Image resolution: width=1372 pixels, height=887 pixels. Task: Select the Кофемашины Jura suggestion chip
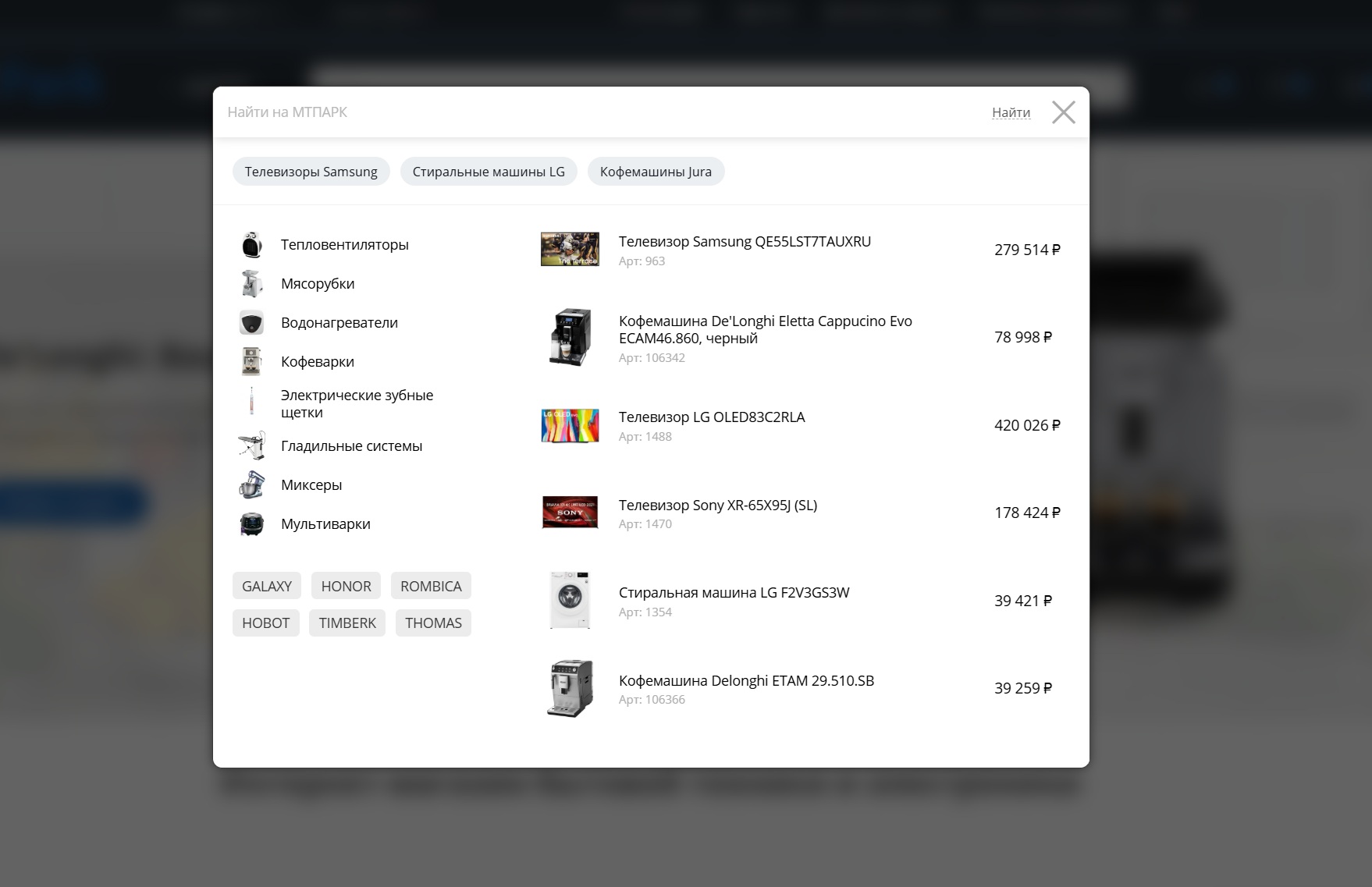[x=656, y=172]
